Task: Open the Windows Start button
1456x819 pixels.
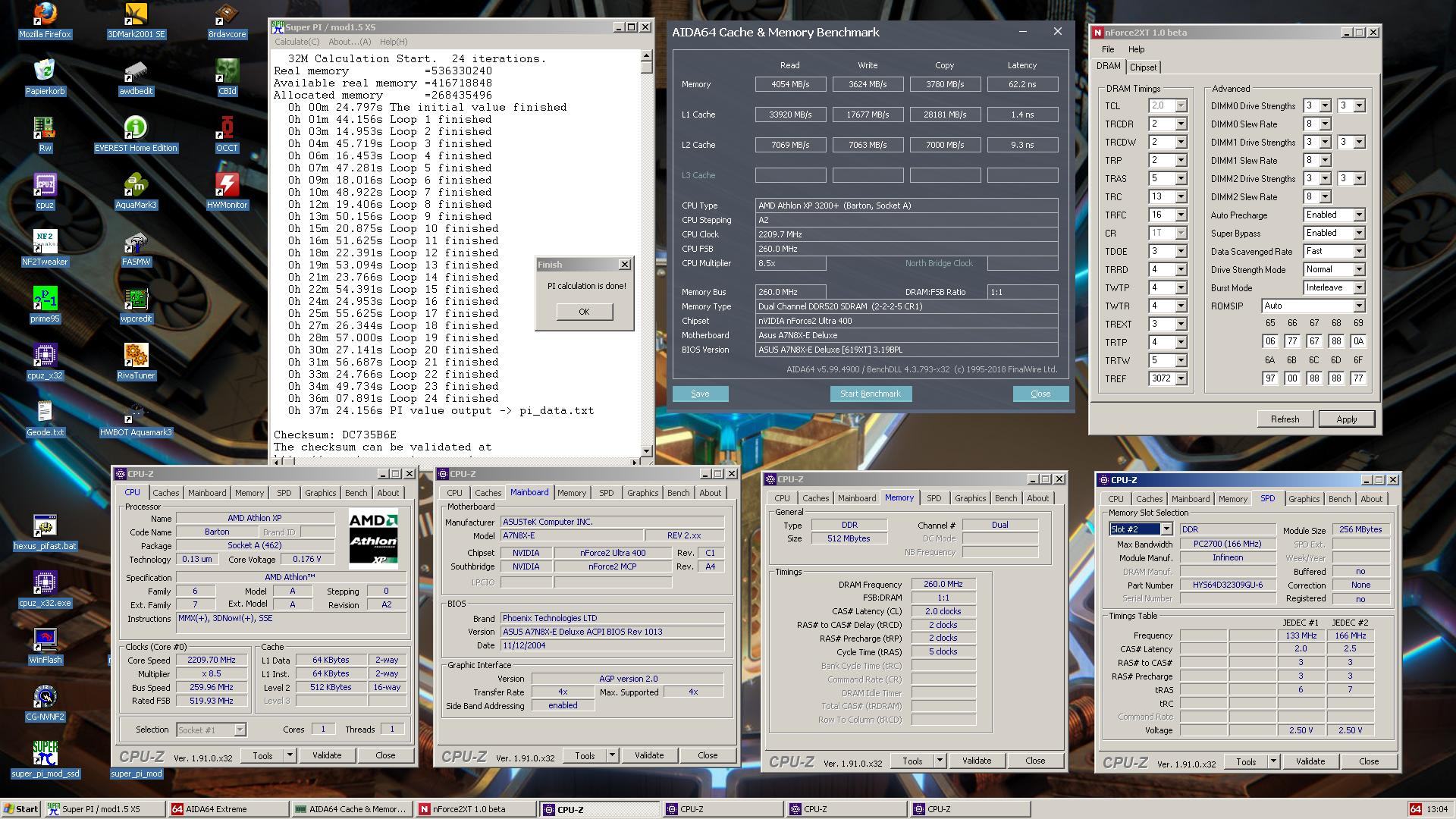Action: point(20,809)
